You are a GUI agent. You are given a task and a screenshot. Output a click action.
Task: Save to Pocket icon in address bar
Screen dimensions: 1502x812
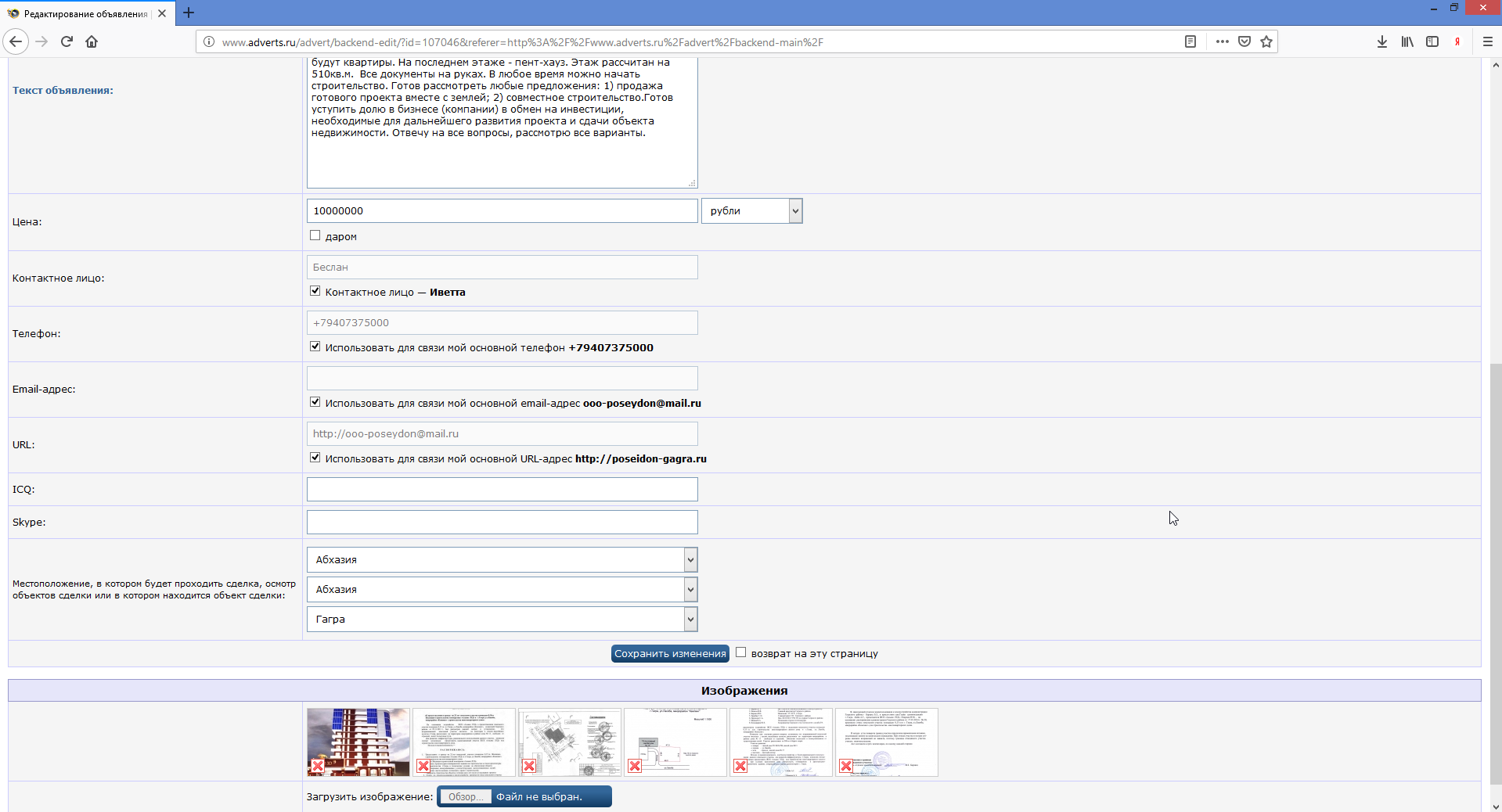coord(1244,41)
